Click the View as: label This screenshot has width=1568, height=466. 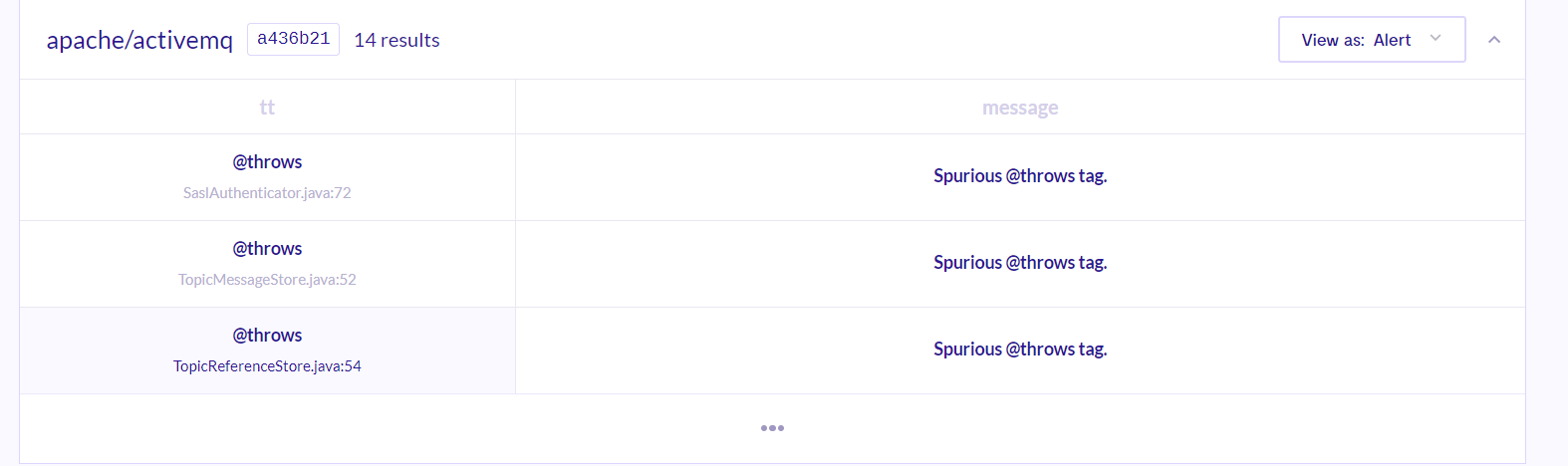[x=1333, y=40]
